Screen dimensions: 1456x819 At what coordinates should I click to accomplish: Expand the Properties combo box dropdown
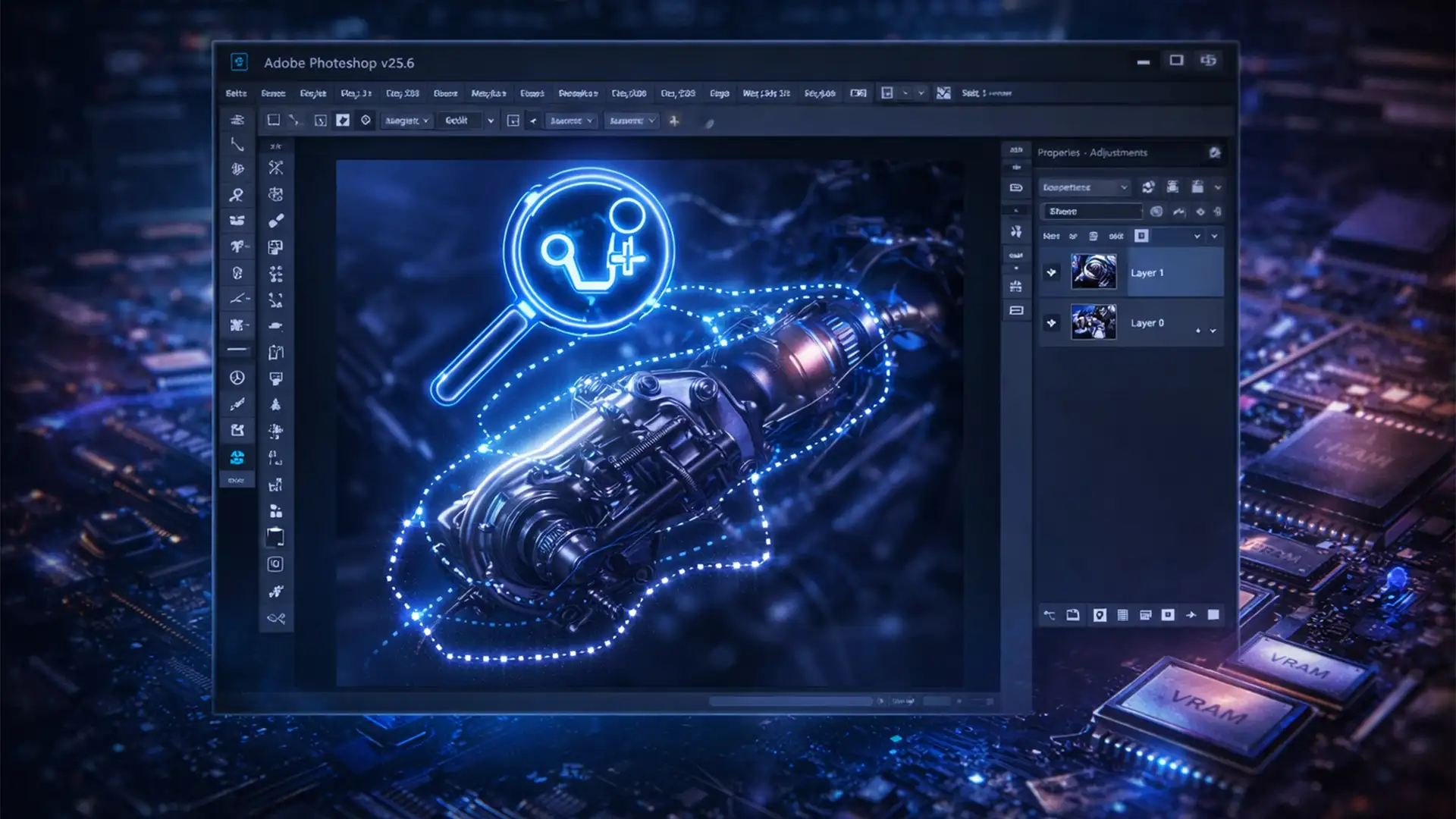pos(1125,187)
